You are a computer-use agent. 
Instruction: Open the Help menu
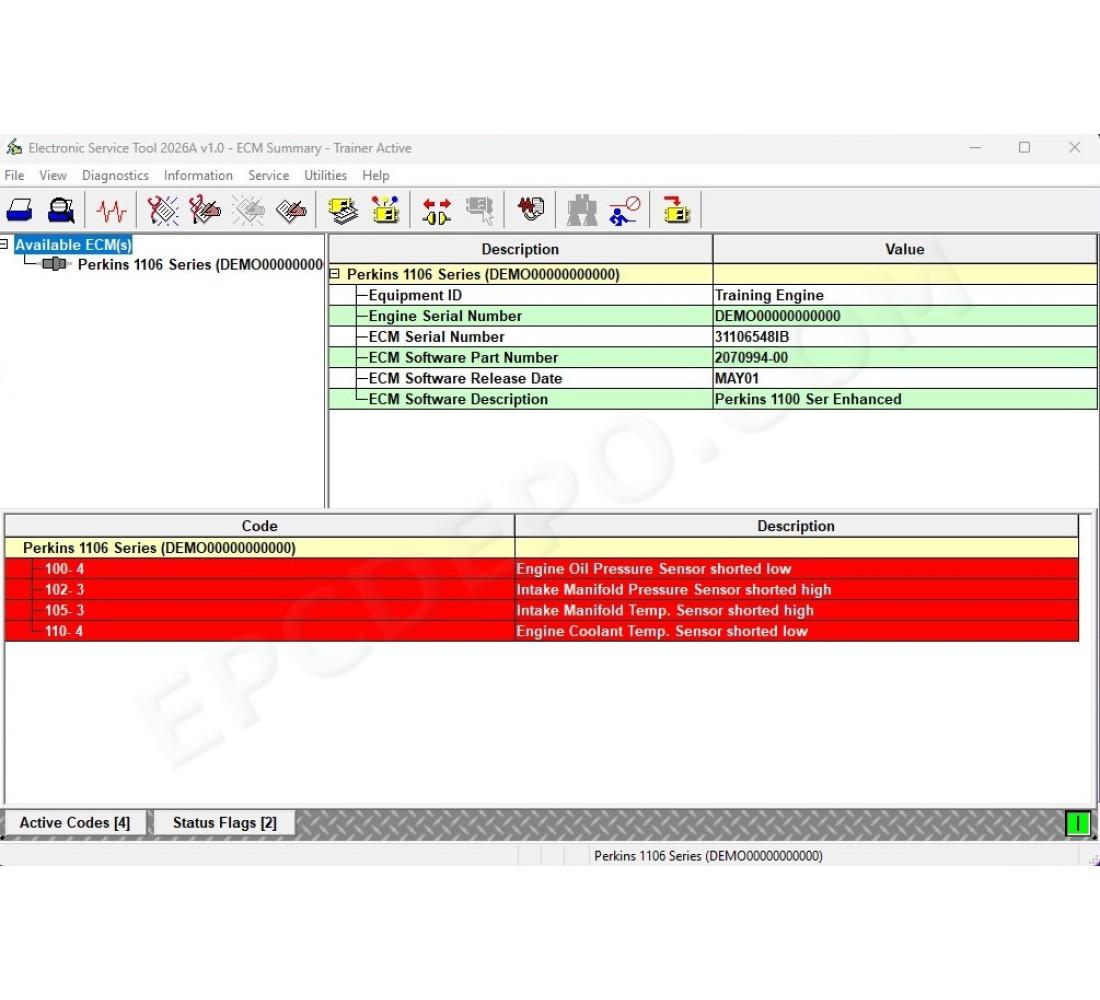pyautogui.click(x=375, y=175)
